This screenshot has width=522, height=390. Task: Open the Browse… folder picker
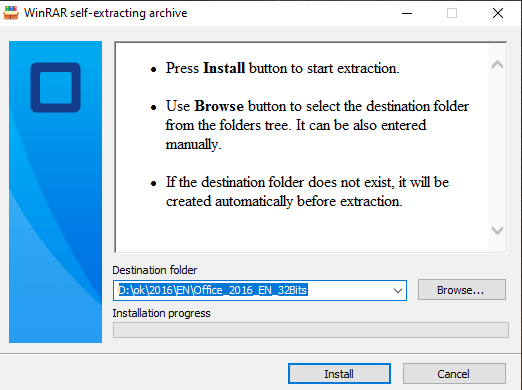pos(462,290)
